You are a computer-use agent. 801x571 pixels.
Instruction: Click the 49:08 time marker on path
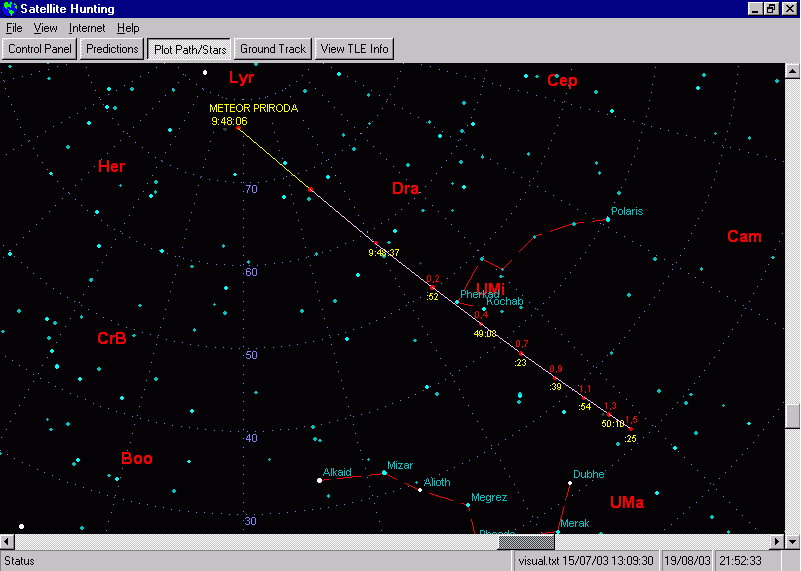tap(485, 334)
